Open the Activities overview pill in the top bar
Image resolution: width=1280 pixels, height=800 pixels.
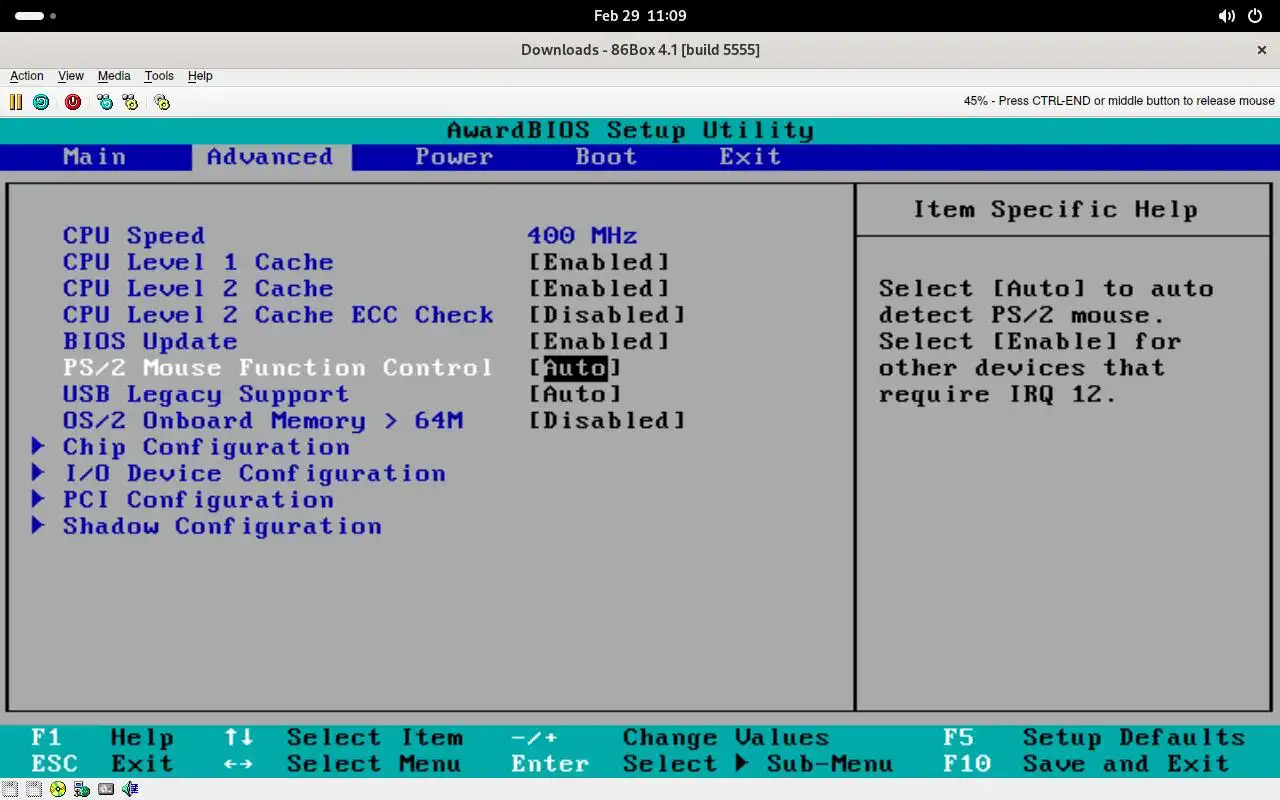35,16
